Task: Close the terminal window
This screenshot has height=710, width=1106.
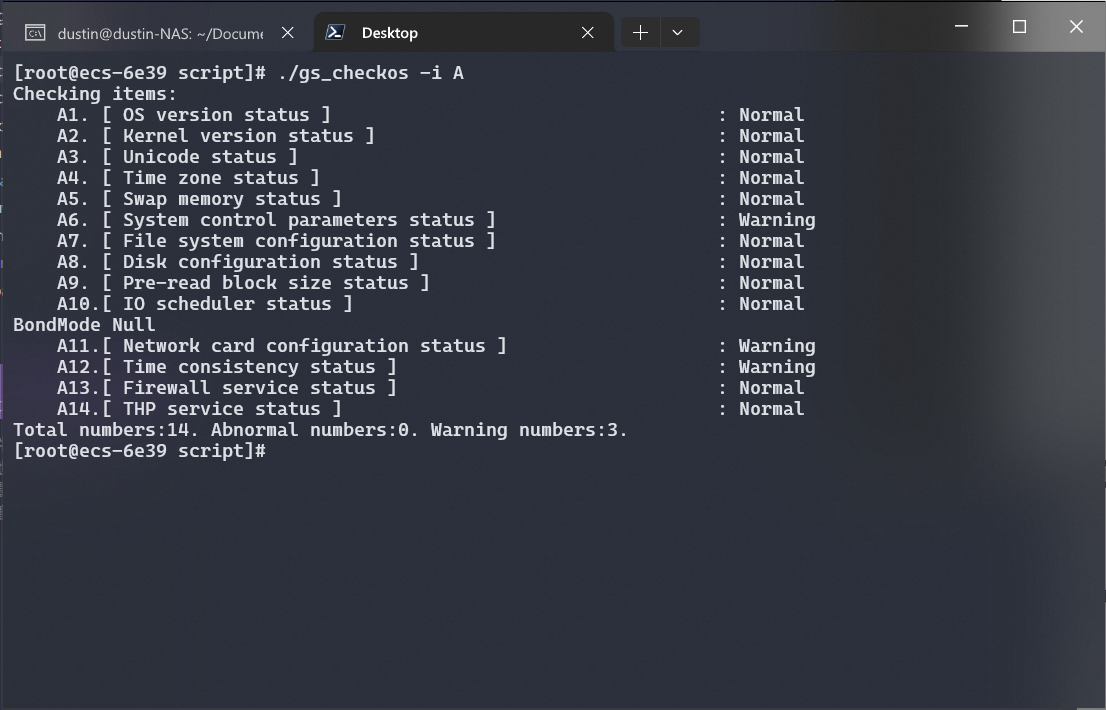Action: [1076, 27]
